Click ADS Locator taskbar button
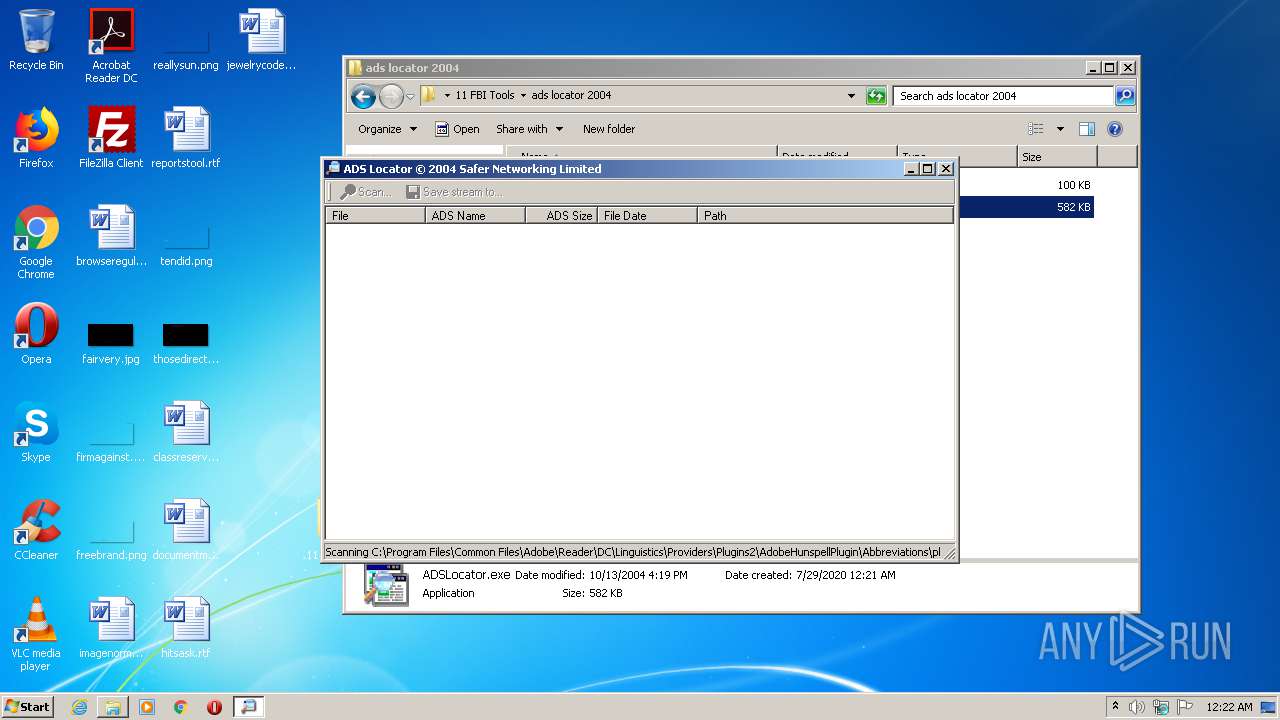The height and width of the screenshot is (720, 1280). pos(248,707)
